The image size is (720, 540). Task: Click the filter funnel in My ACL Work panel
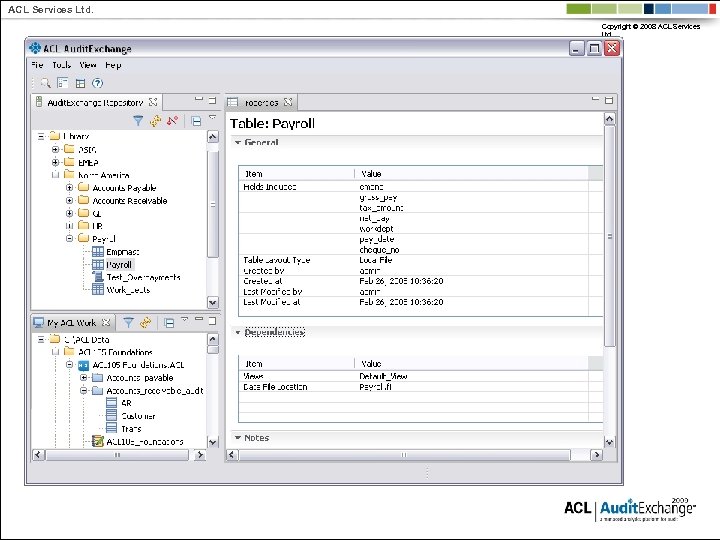[x=129, y=323]
